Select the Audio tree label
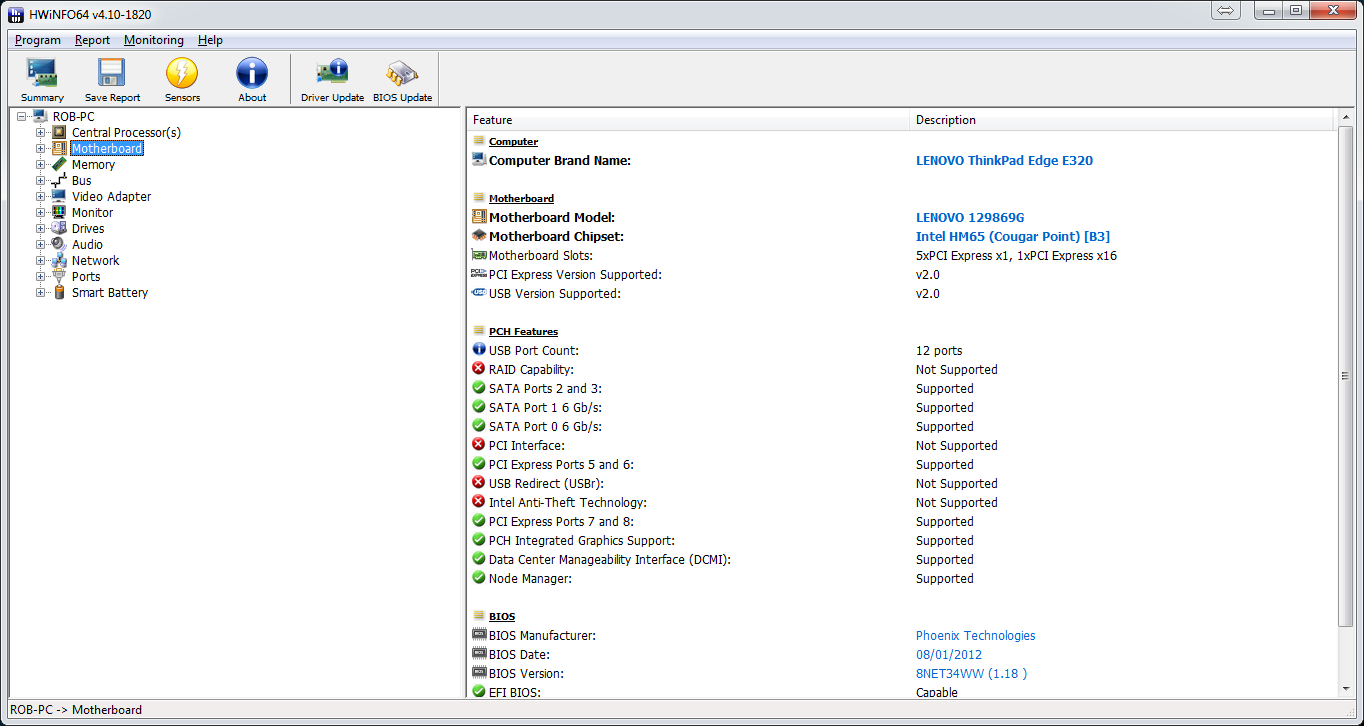The image size is (1364, 726). 87,244
